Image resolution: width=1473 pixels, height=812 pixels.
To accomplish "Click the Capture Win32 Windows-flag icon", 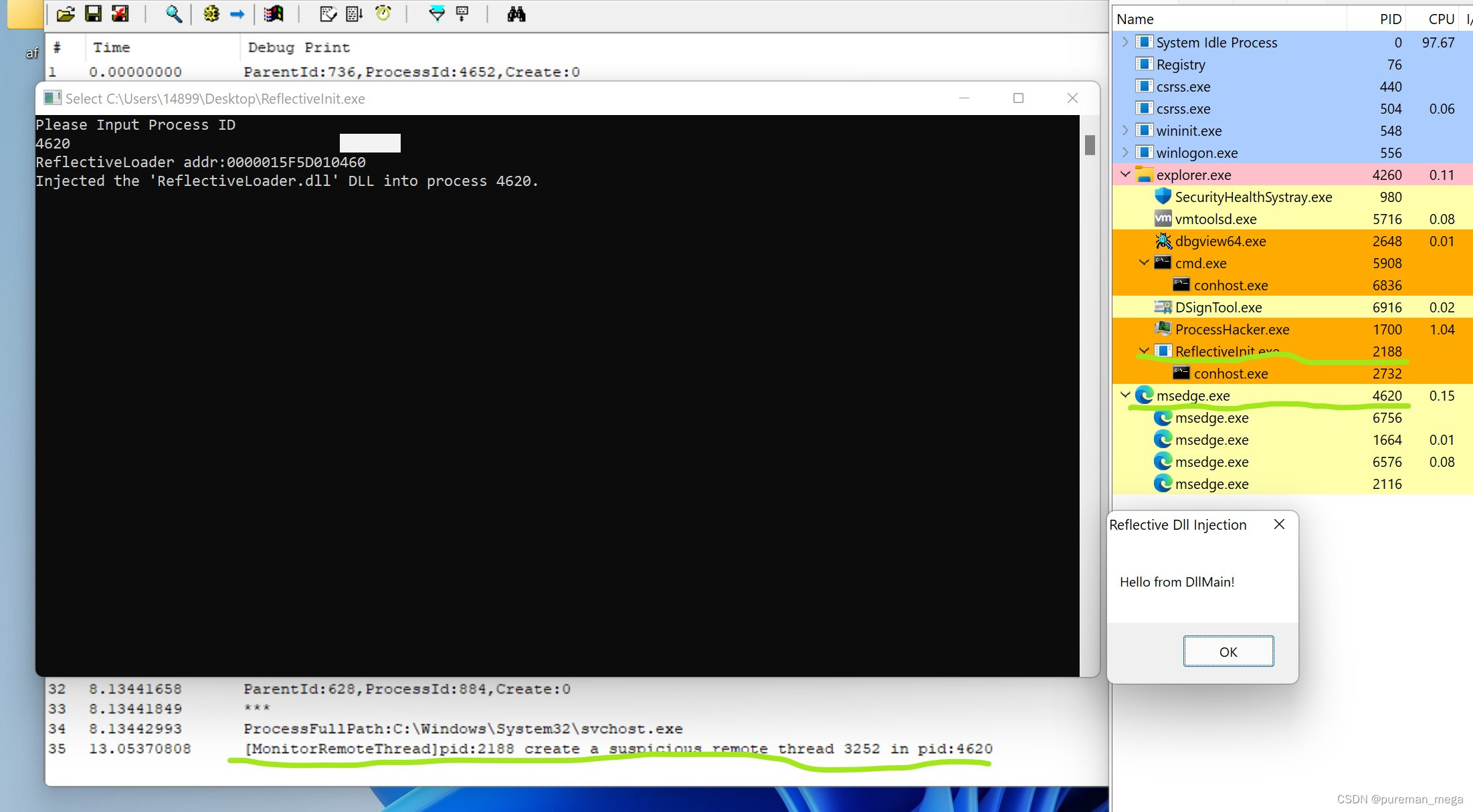I will pyautogui.click(x=273, y=13).
